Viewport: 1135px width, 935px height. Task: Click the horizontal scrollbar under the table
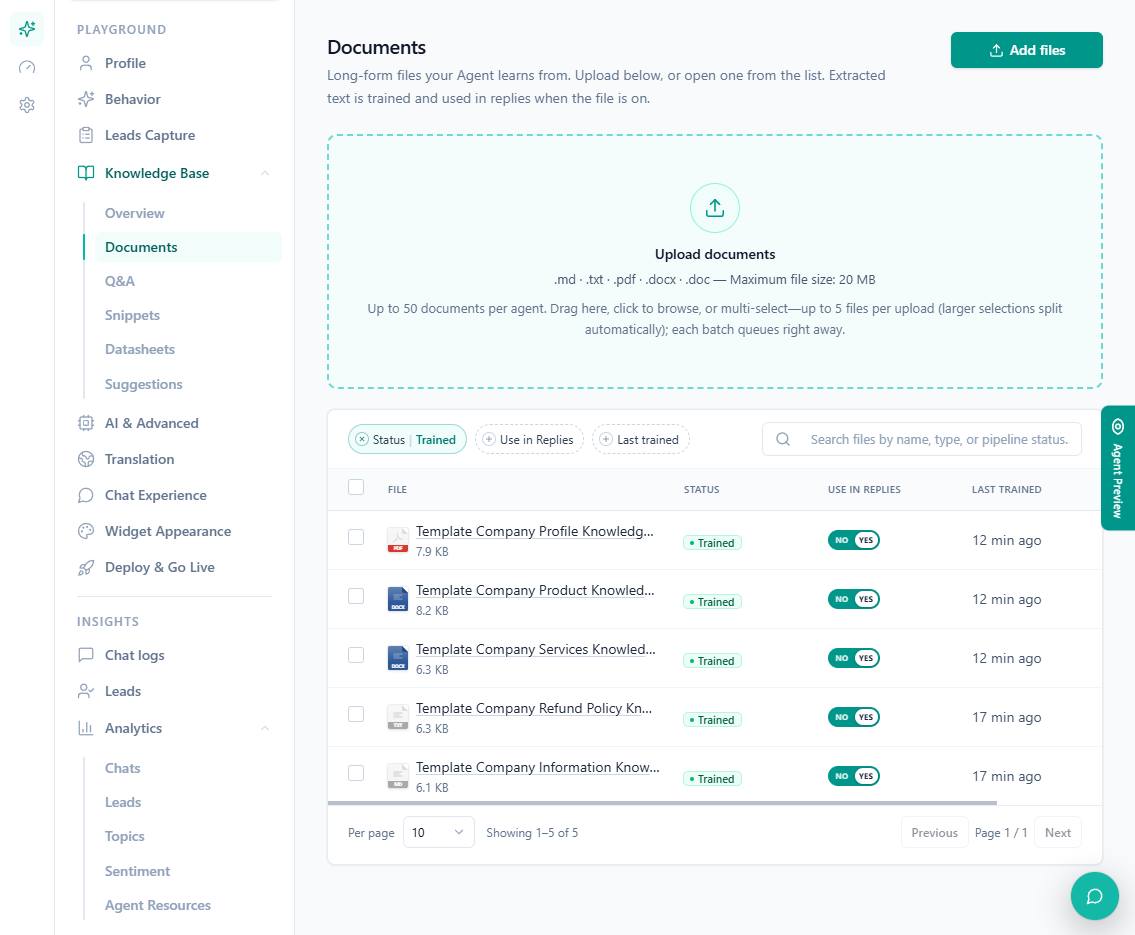click(662, 803)
